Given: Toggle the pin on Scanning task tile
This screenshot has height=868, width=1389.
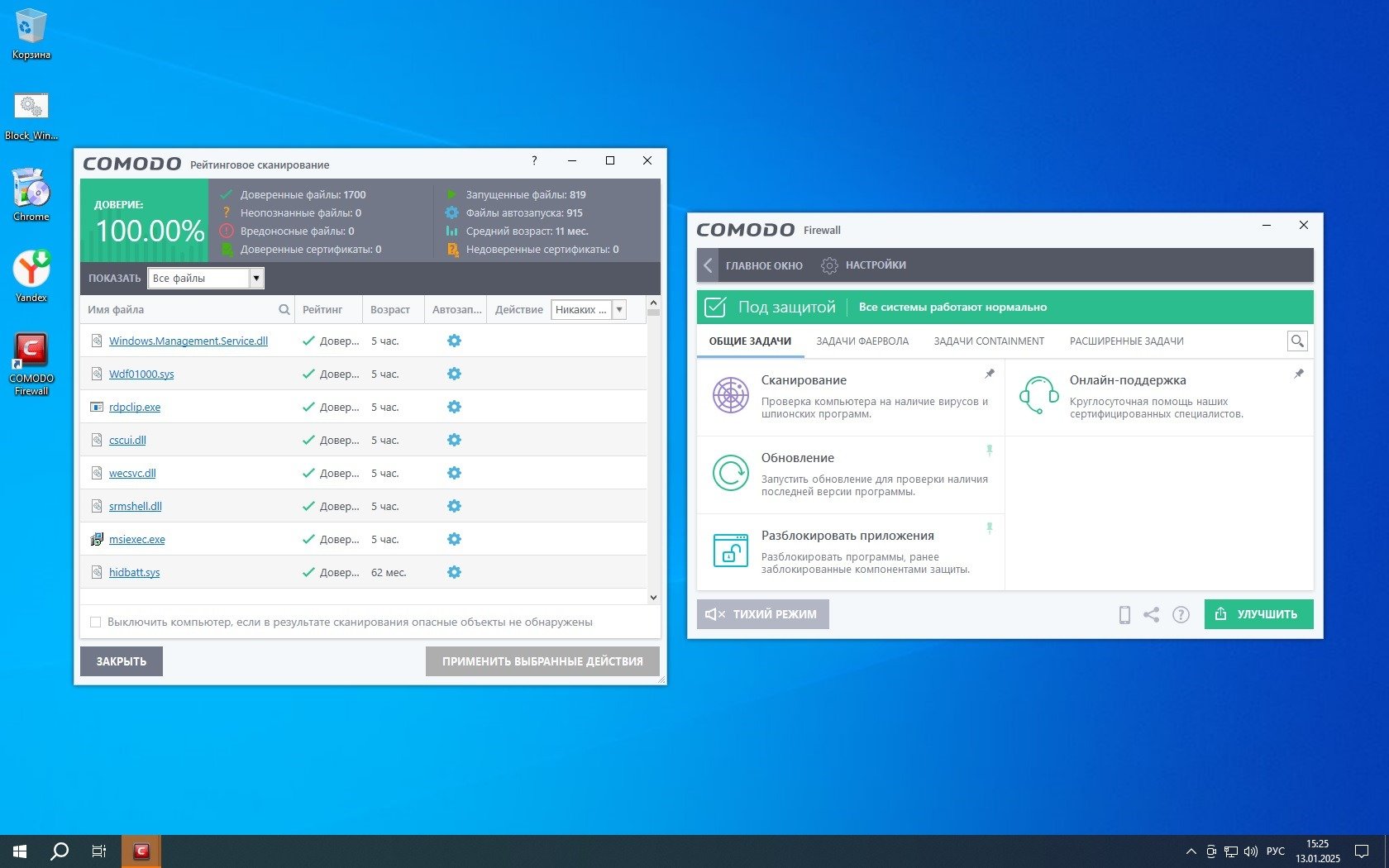Looking at the screenshot, I should tap(989, 374).
